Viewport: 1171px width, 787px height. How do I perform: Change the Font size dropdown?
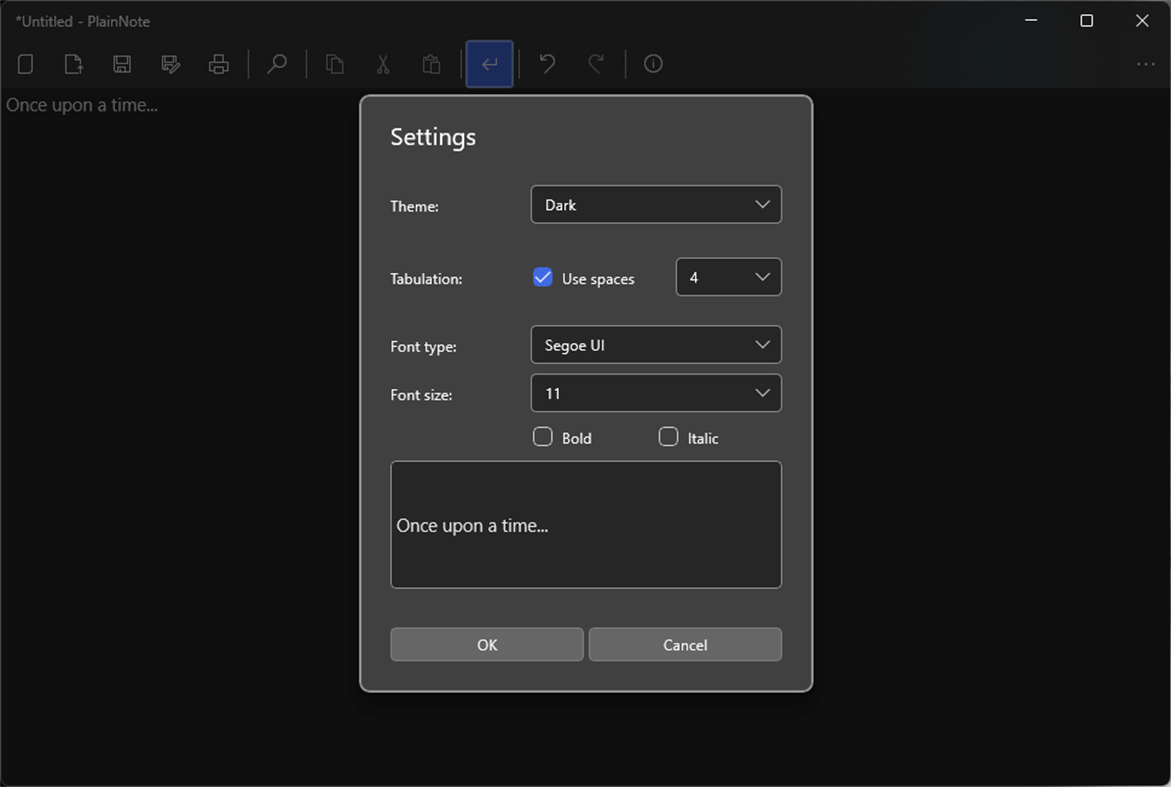point(655,392)
